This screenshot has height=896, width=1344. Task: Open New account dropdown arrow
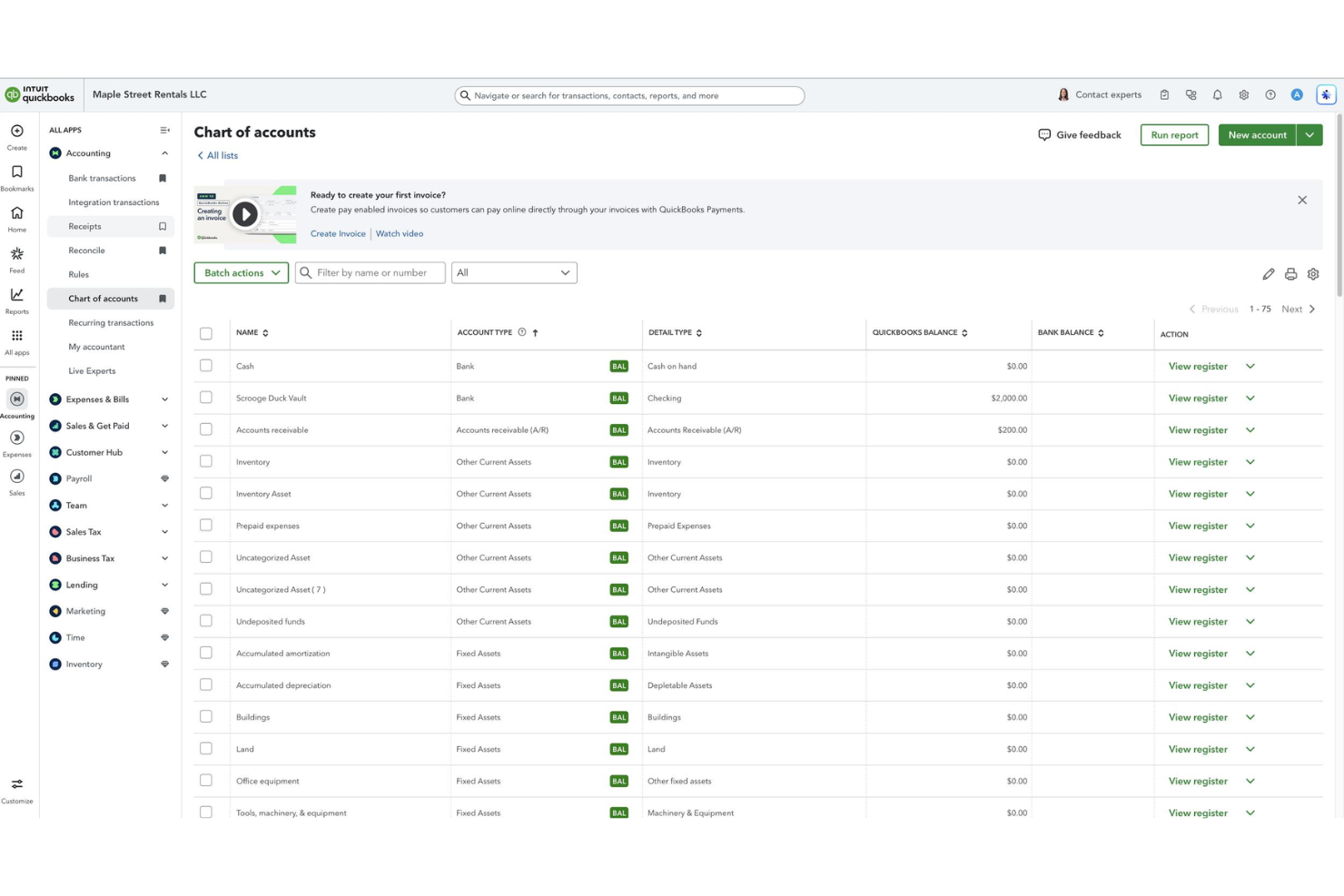tap(1309, 135)
